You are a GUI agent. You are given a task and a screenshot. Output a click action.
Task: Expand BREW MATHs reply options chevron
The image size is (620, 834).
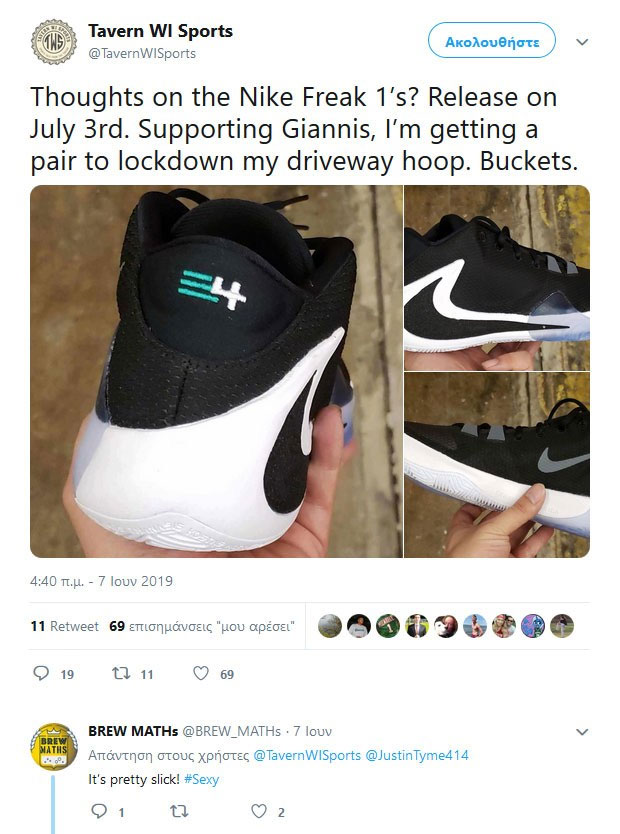[582, 732]
